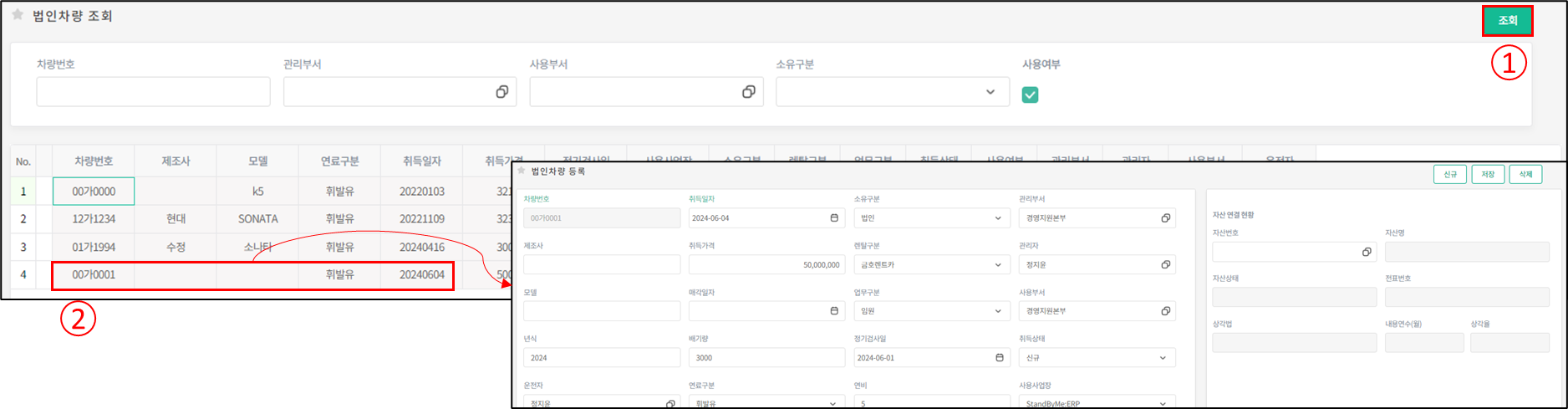Uncheck the 사용여부 checkbox
Image resolution: width=1568 pixels, height=409 pixels.
1030,95
